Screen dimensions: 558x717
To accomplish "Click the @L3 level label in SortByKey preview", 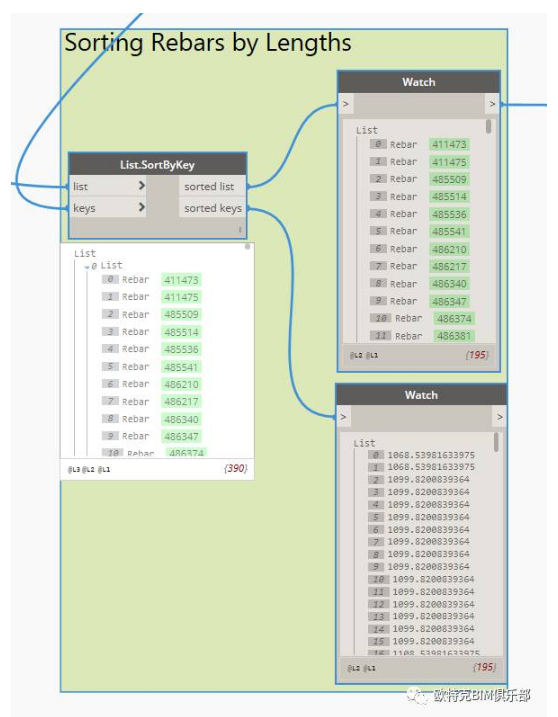I will (73, 470).
